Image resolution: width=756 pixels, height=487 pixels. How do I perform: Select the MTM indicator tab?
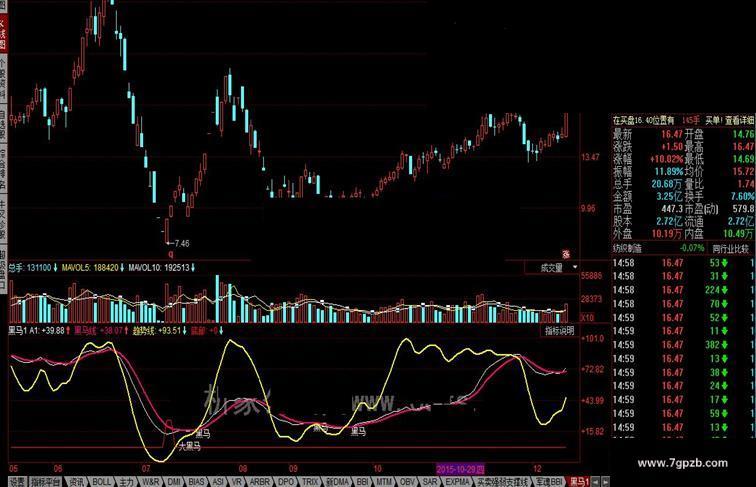tap(384, 481)
